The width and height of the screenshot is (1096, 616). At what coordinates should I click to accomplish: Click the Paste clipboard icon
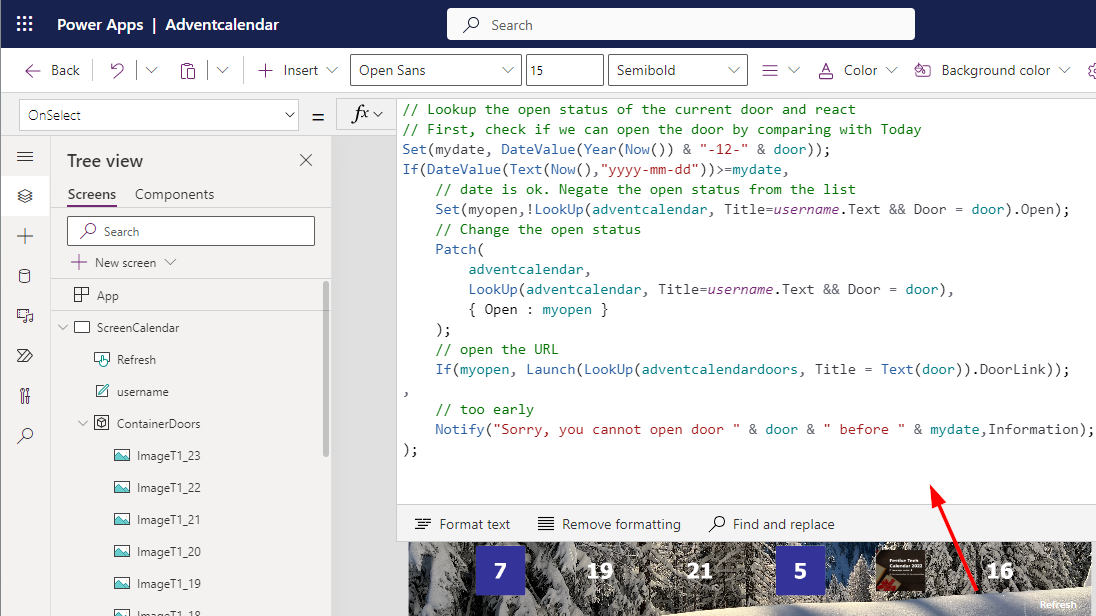(x=188, y=70)
